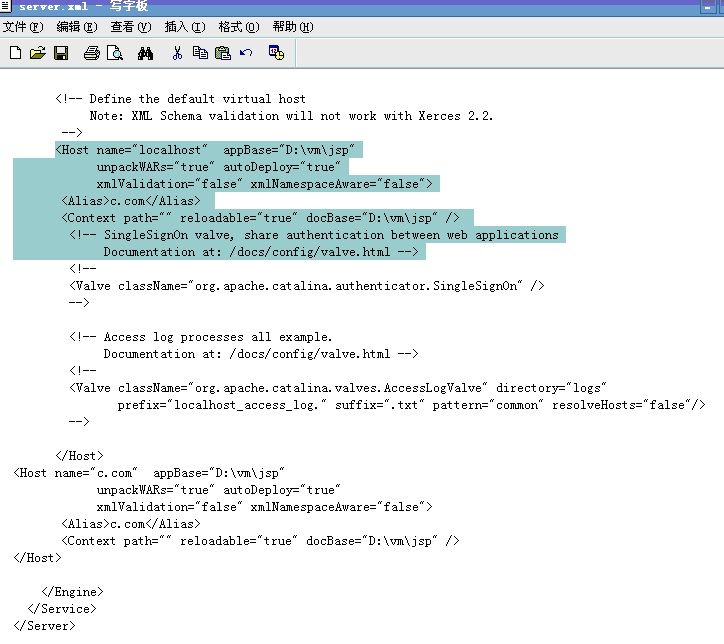Click the highlighted <Alias>c.com</Alias> line

pyautogui.click(x=131, y=201)
